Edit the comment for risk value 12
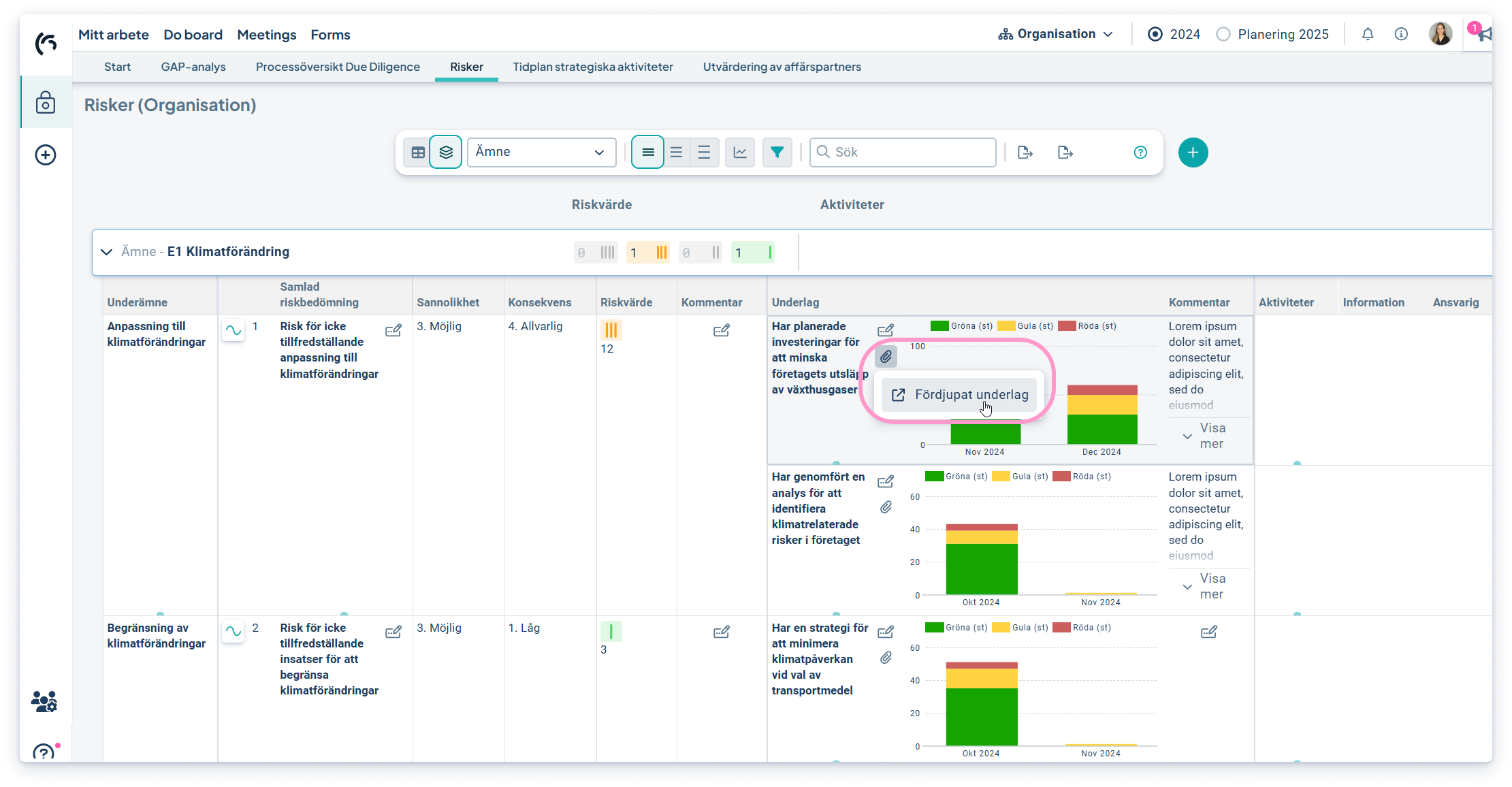The width and height of the screenshot is (1512, 787). click(x=722, y=331)
